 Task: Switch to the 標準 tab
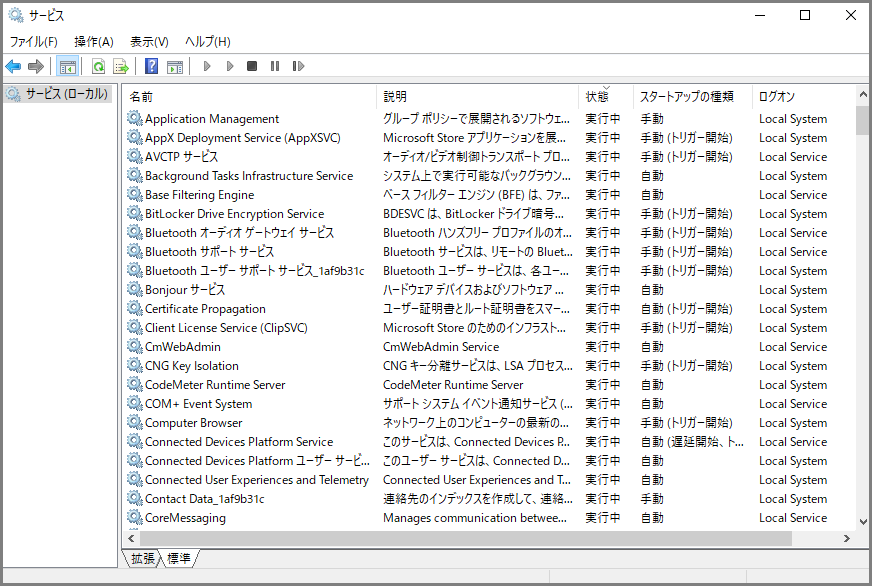(x=179, y=558)
